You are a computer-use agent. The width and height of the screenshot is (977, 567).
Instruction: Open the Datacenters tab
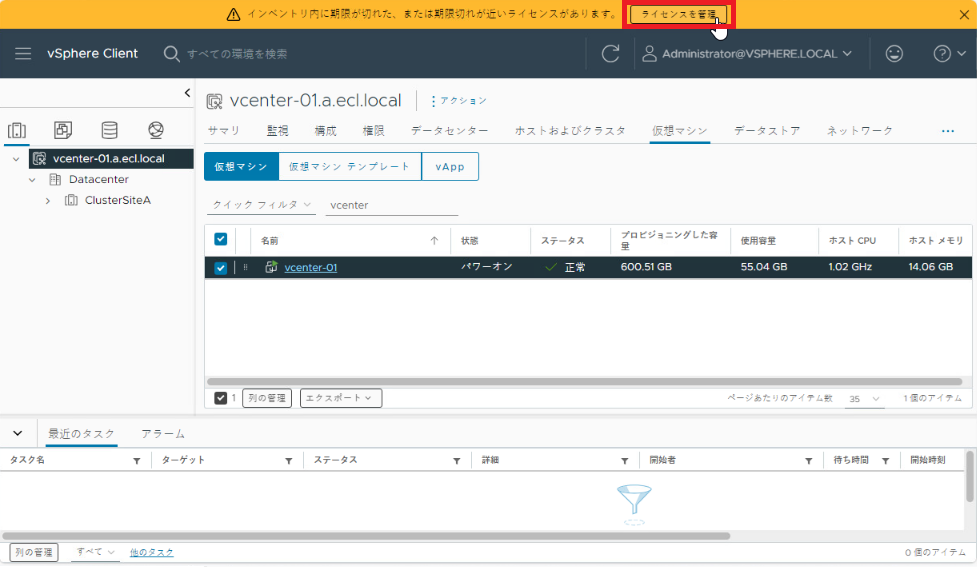pyautogui.click(x=449, y=131)
